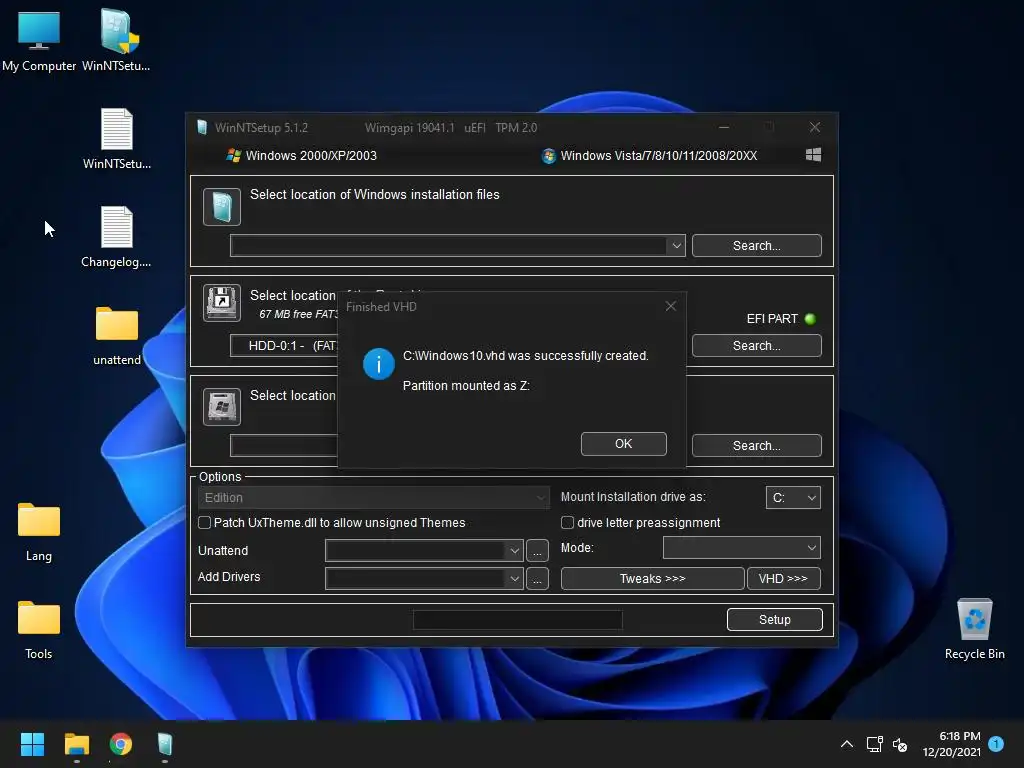Click the blue info icon in Finished VHD dialog
Screen dimensions: 1024x768
pyautogui.click(x=379, y=364)
